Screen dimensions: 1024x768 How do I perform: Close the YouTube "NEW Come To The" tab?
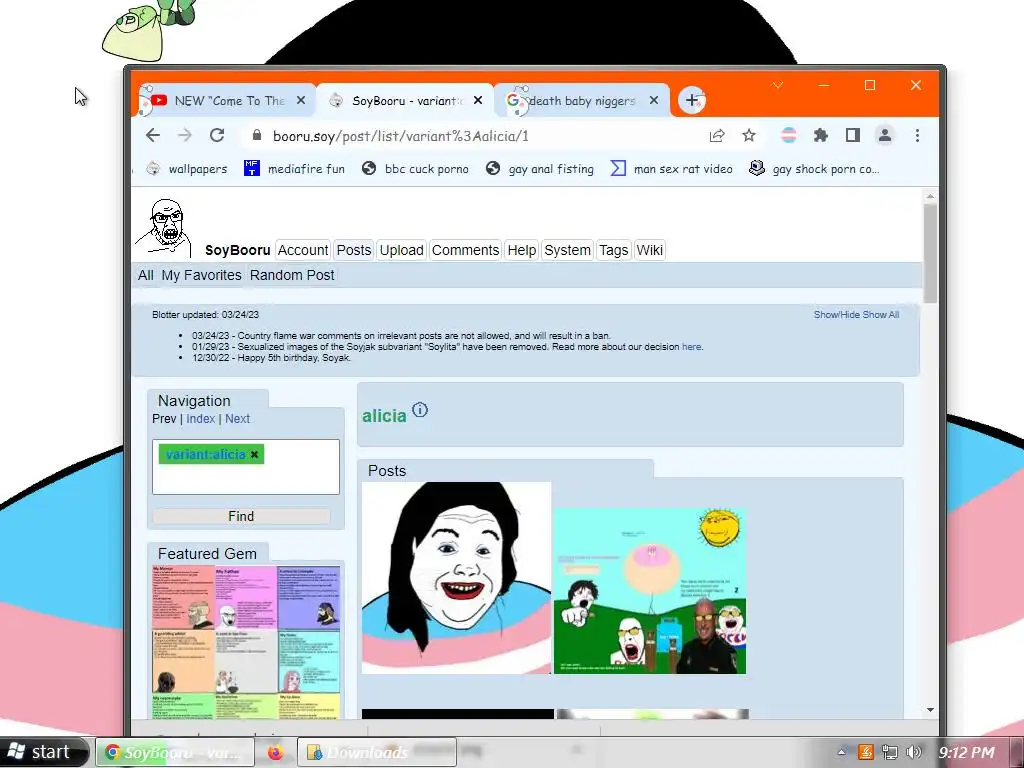click(x=300, y=101)
